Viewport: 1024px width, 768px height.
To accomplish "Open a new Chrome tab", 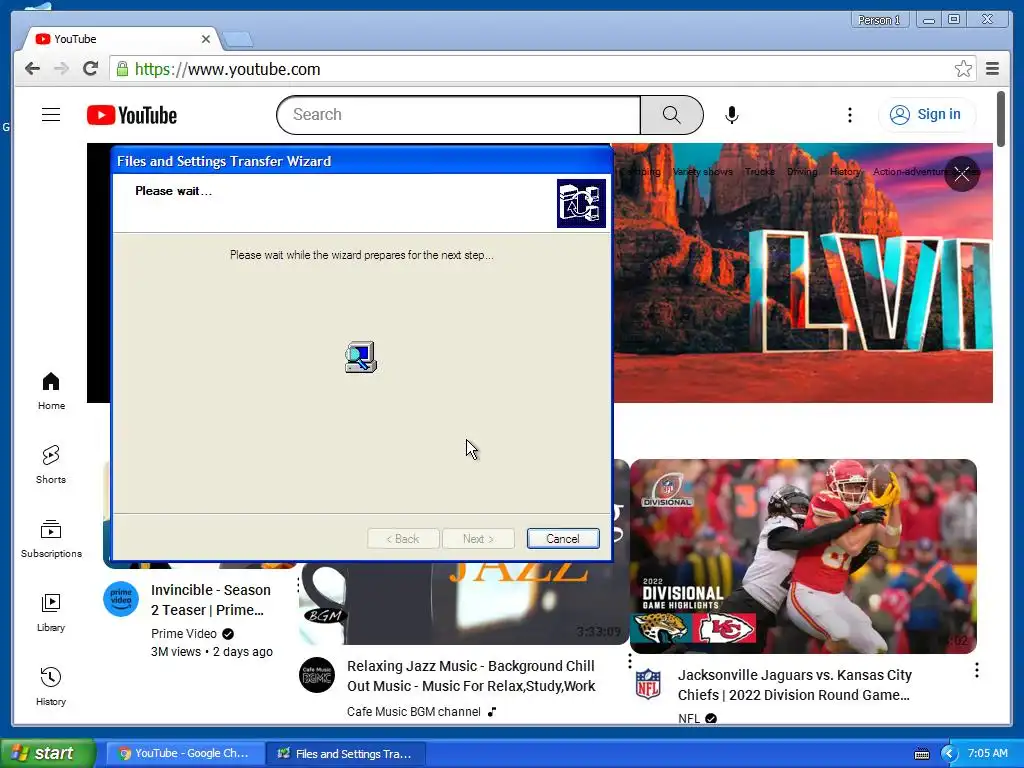I will 238,40.
